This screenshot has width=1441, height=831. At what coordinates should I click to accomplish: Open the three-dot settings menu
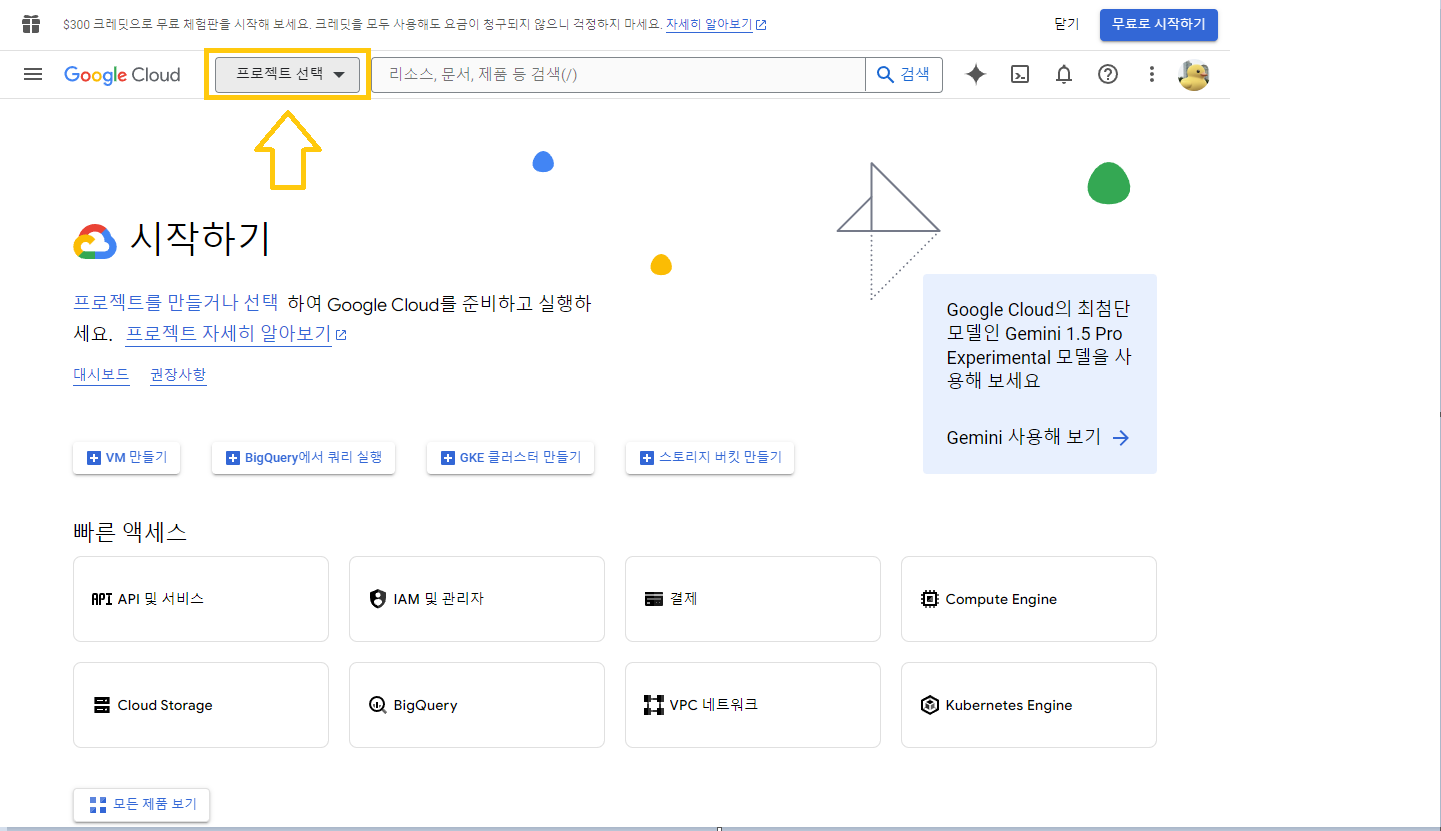tap(1152, 74)
